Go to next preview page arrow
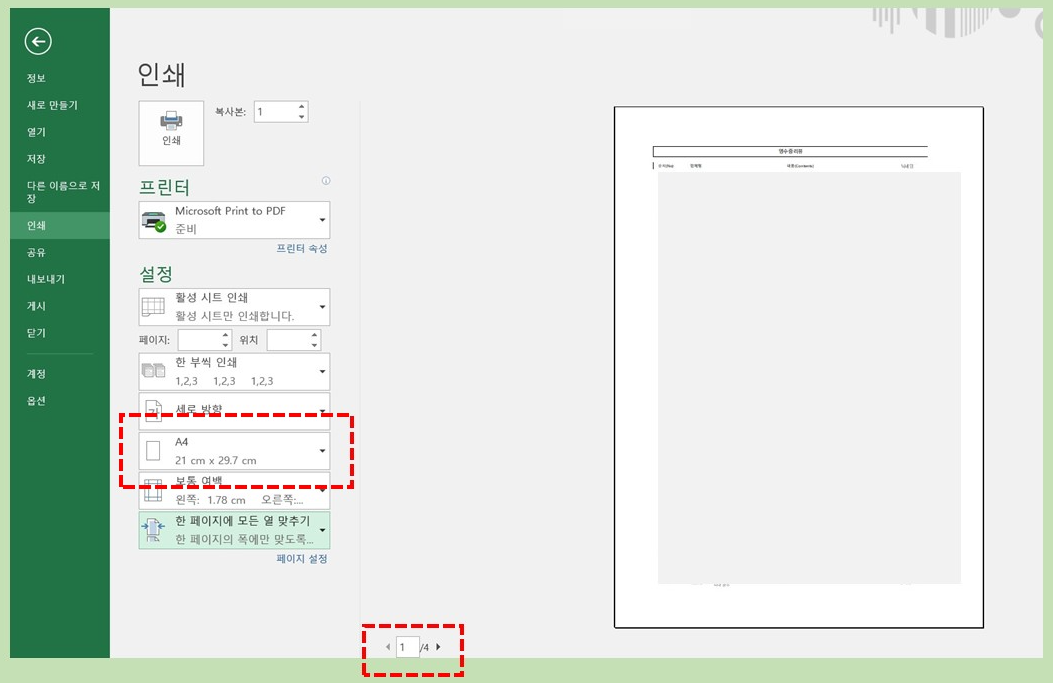 pyautogui.click(x=439, y=647)
